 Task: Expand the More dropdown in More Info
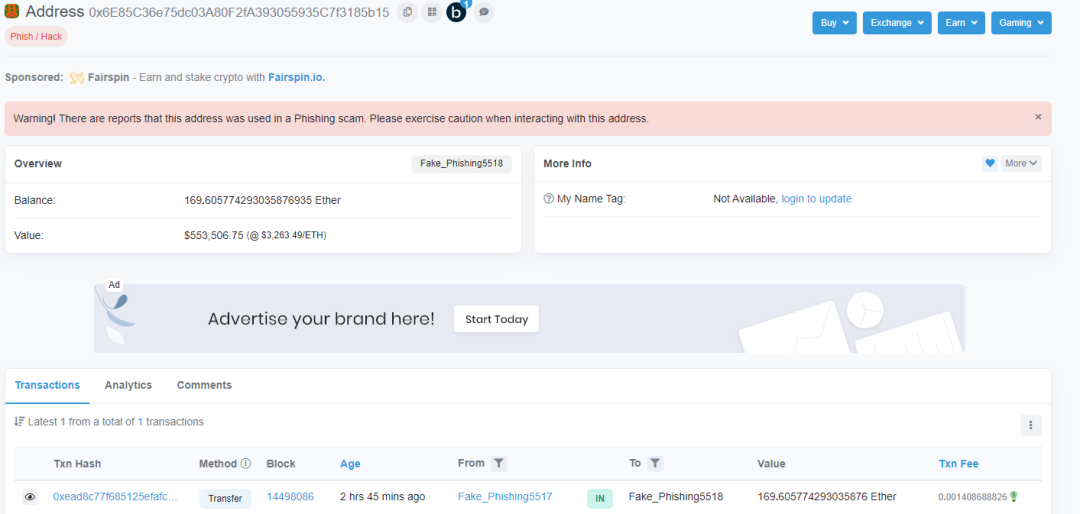coord(1021,163)
